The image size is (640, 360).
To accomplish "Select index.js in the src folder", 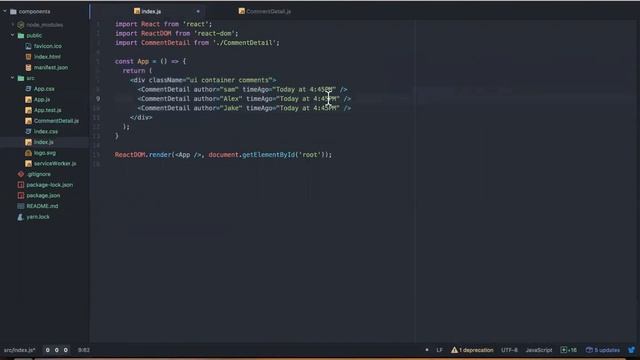I will coord(44,142).
